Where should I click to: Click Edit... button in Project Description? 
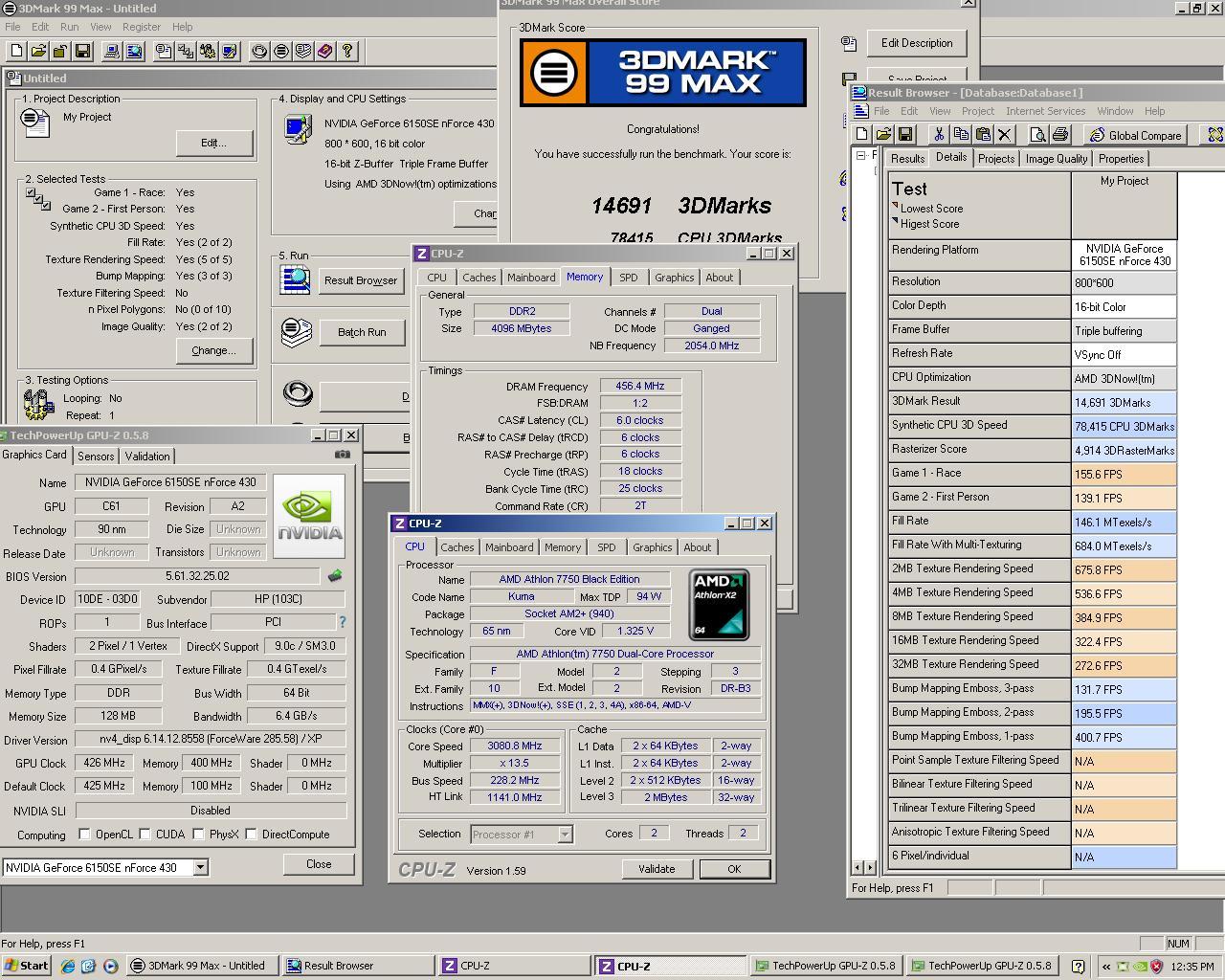coord(213,143)
